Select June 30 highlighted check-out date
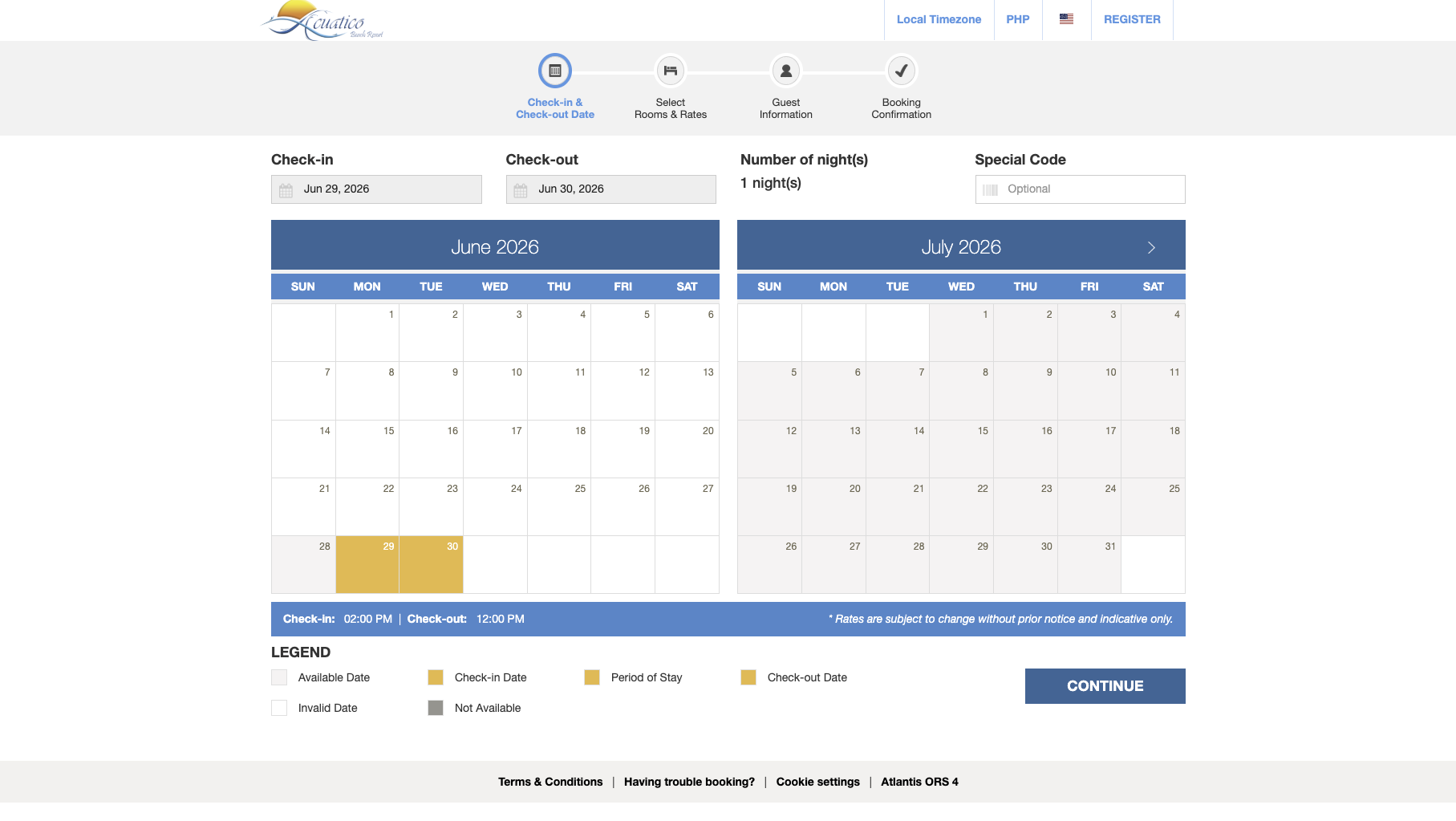The image size is (1456, 821). (x=431, y=565)
